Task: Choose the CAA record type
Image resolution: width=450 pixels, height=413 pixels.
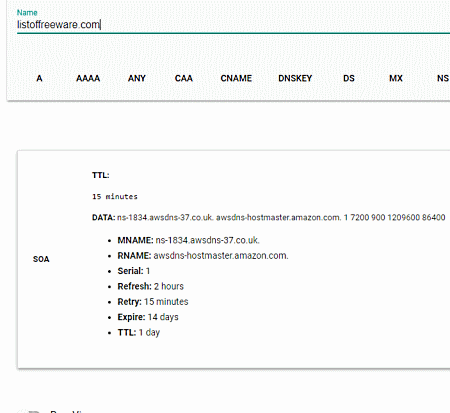Action: point(184,78)
